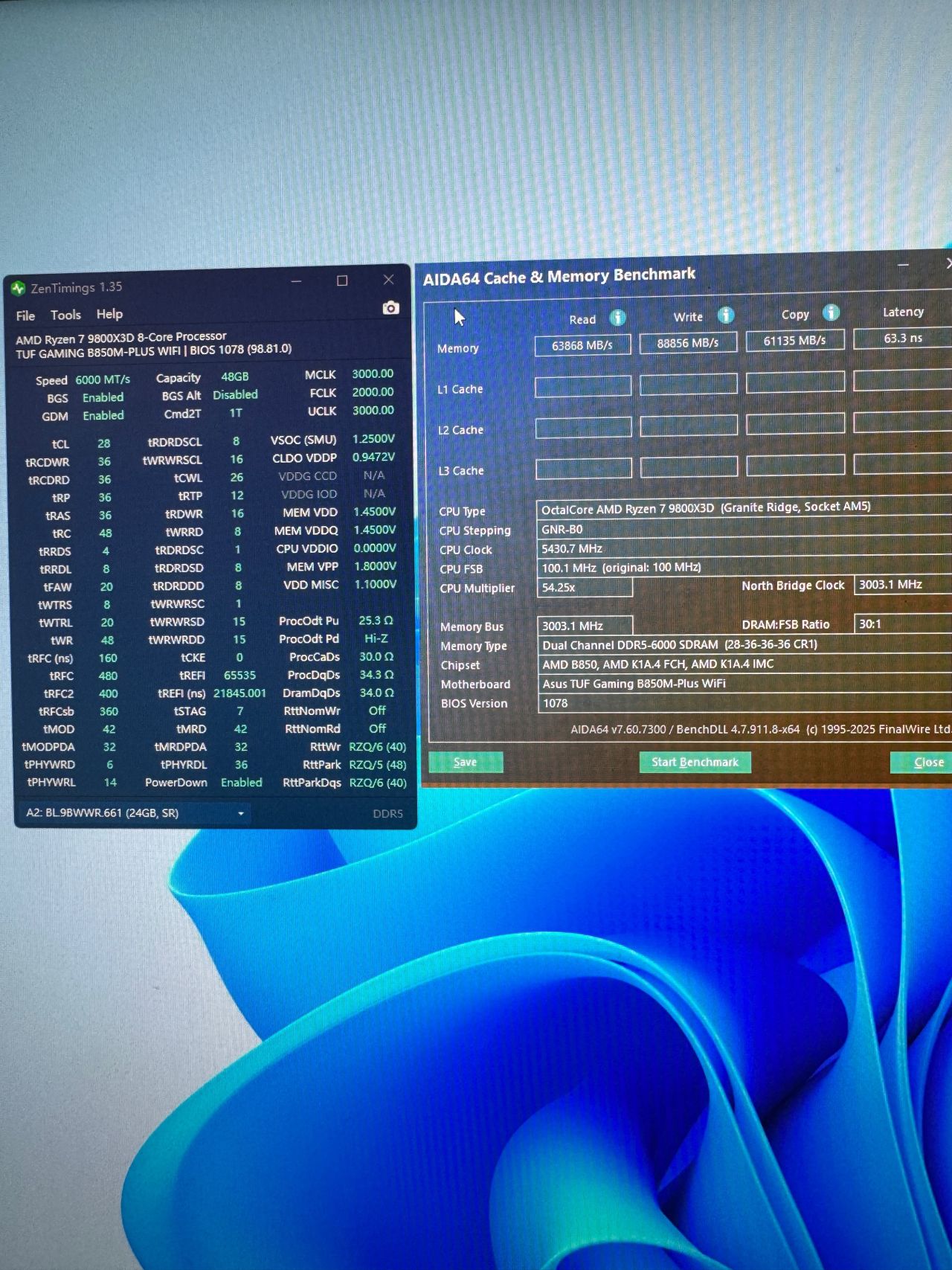Click the tRFC (ns) value 160
952x1270 pixels.
tap(108, 658)
